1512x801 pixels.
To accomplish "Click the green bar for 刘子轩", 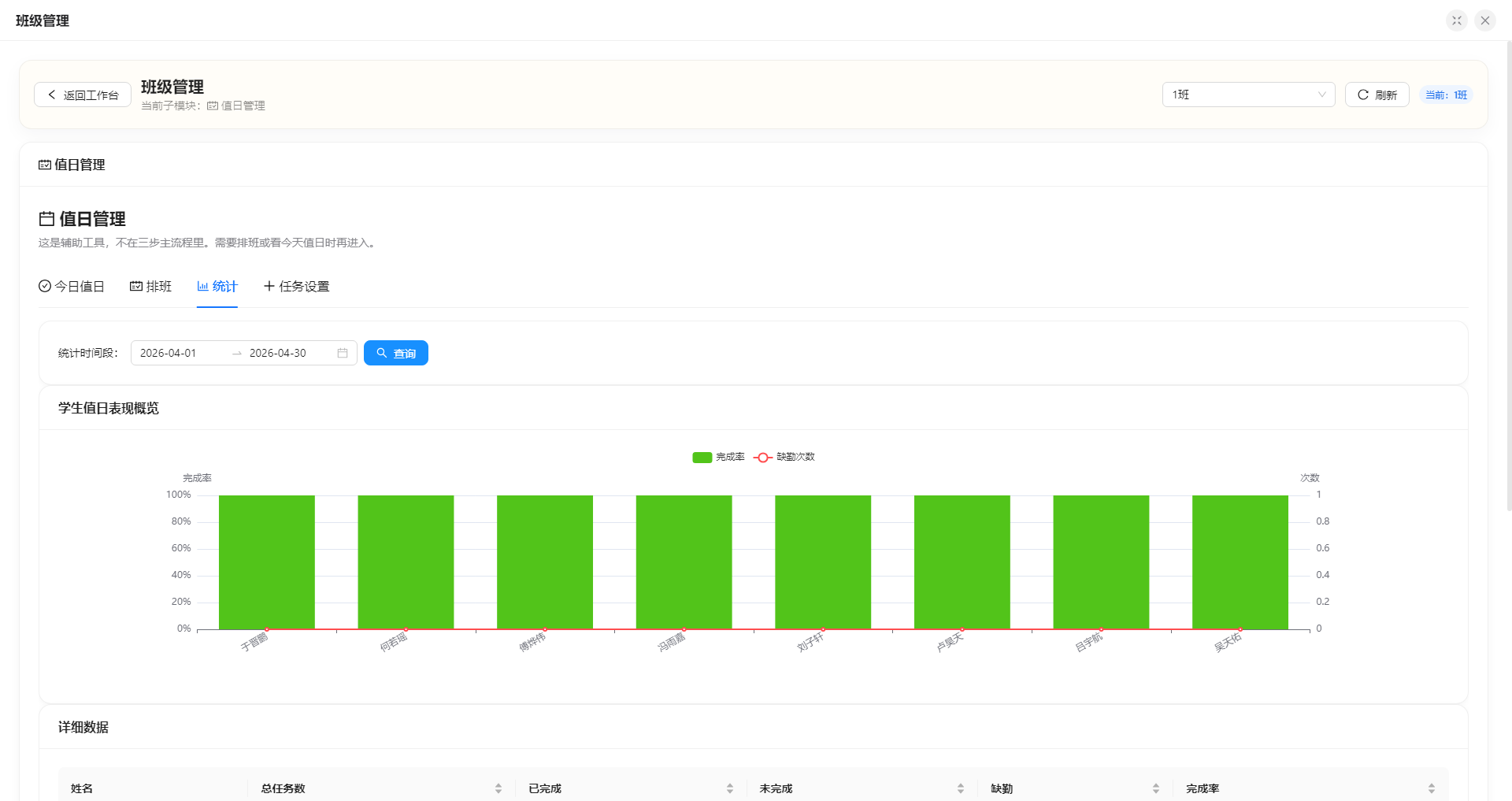I will click(x=823, y=562).
